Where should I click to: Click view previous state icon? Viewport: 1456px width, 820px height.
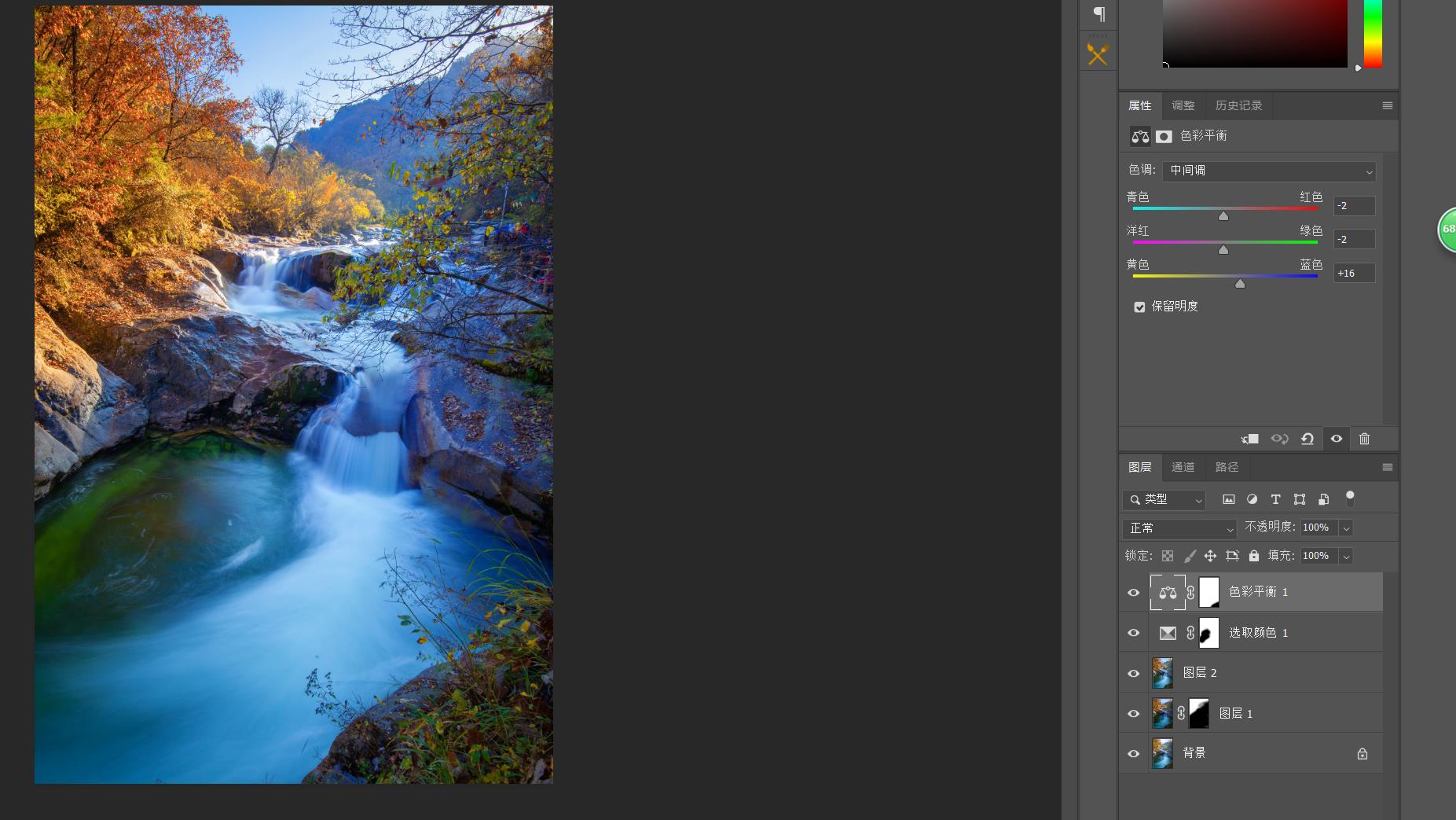(1279, 439)
